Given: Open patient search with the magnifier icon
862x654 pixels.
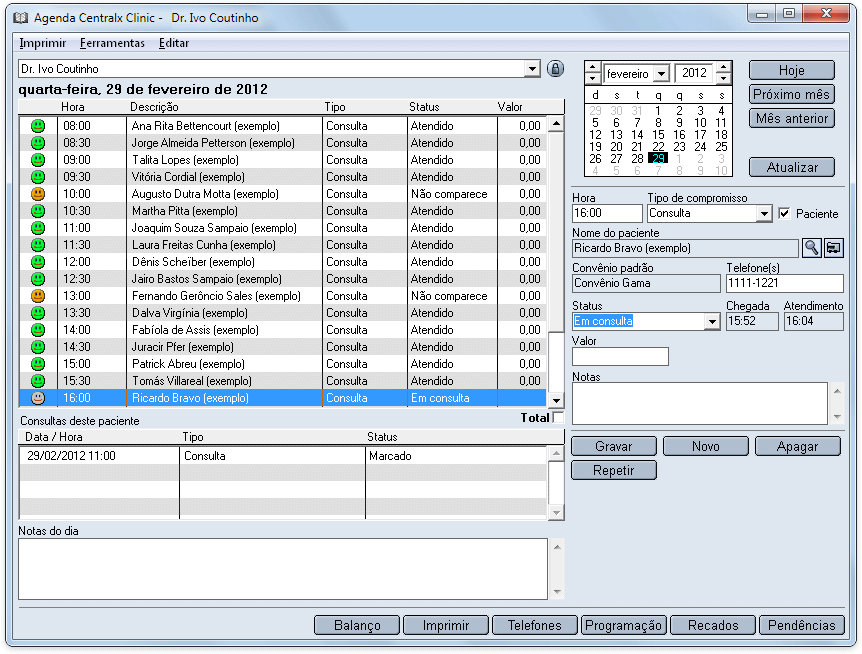Looking at the screenshot, I should (x=811, y=248).
